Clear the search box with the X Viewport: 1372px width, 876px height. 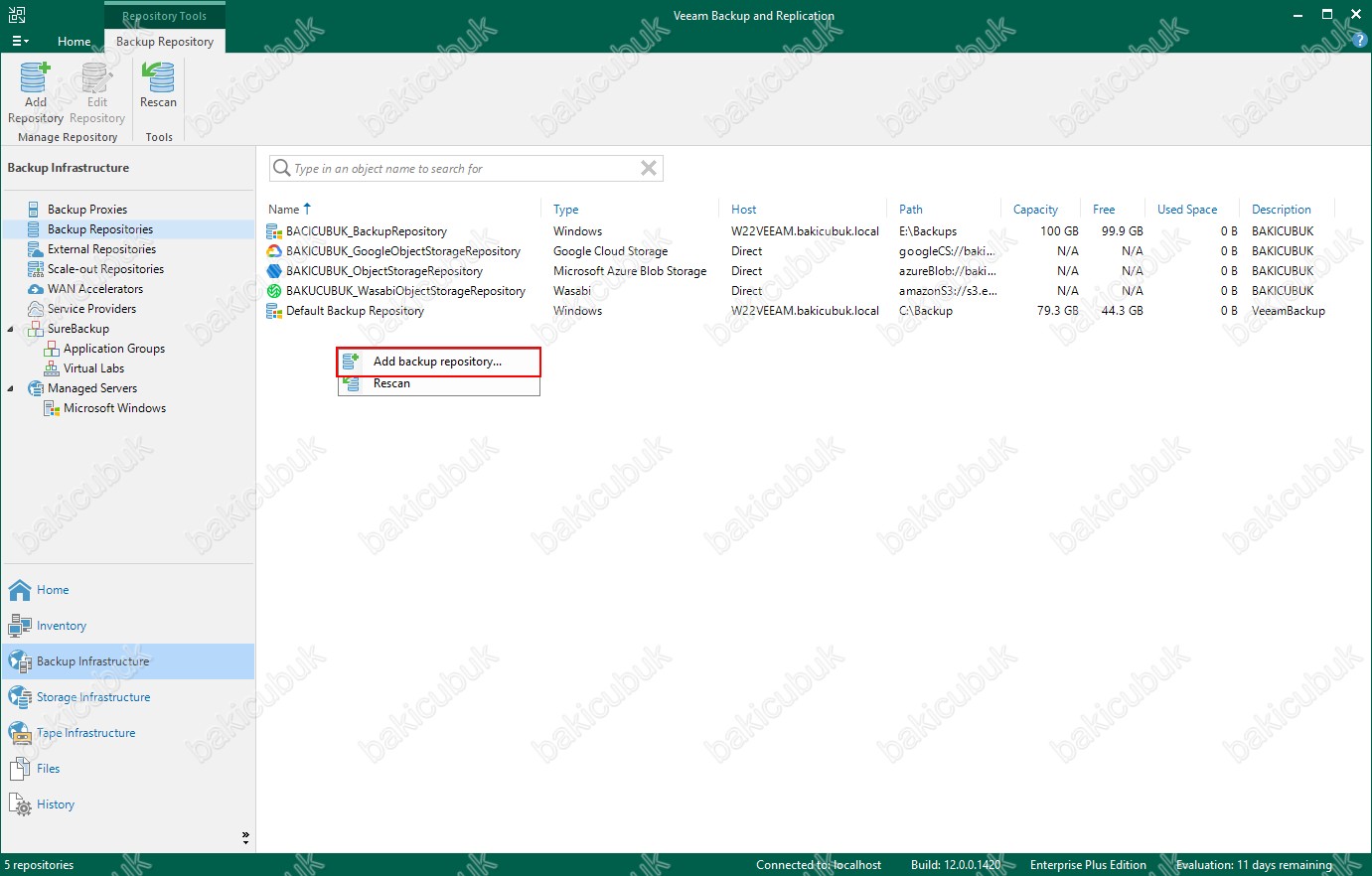(x=649, y=169)
